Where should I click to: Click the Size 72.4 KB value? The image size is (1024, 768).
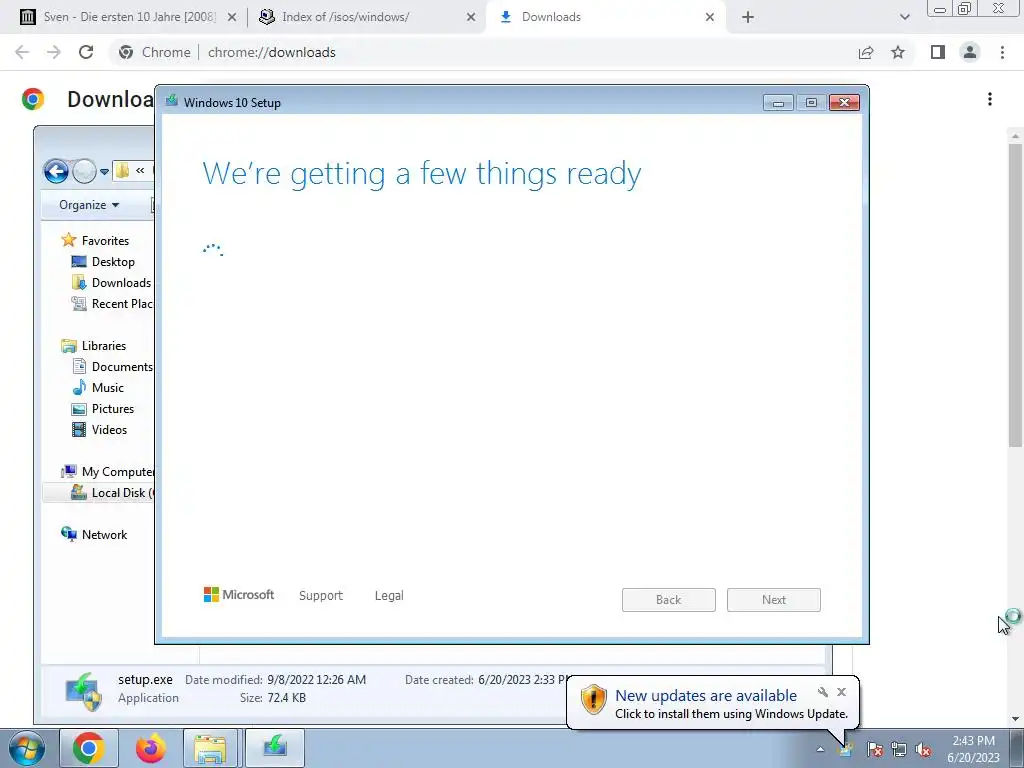click(287, 698)
